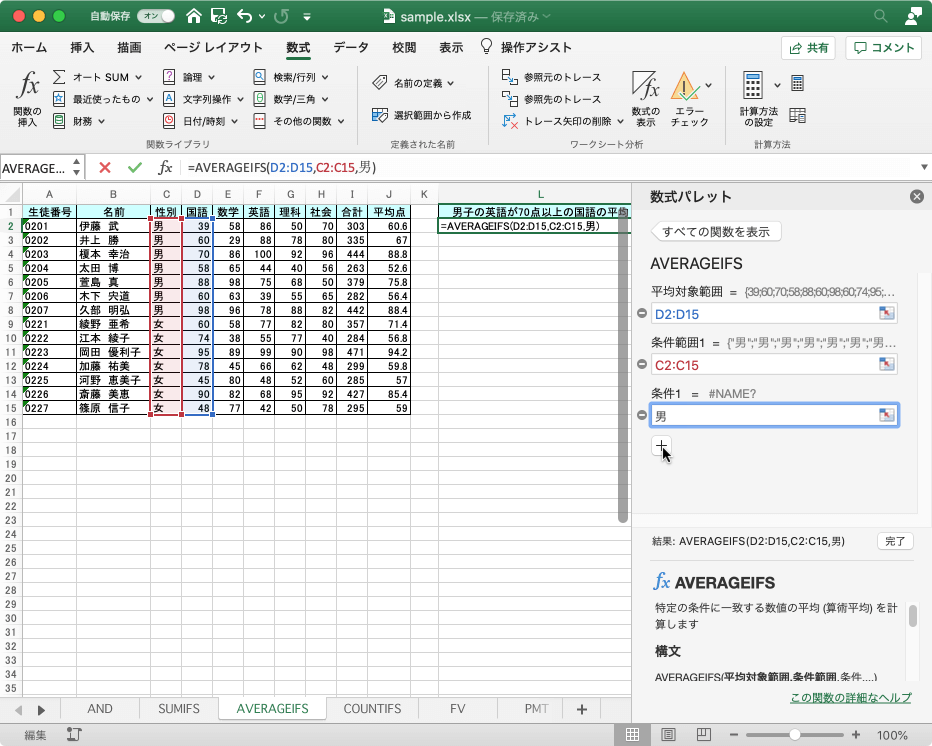The width and height of the screenshot is (932, 746).
Task: Open the Logical functions icon
Action: [x=169, y=77]
